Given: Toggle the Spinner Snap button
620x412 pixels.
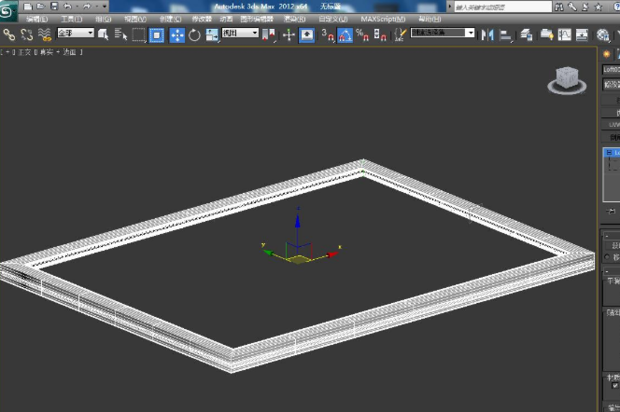Looking at the screenshot, I should 380,35.
